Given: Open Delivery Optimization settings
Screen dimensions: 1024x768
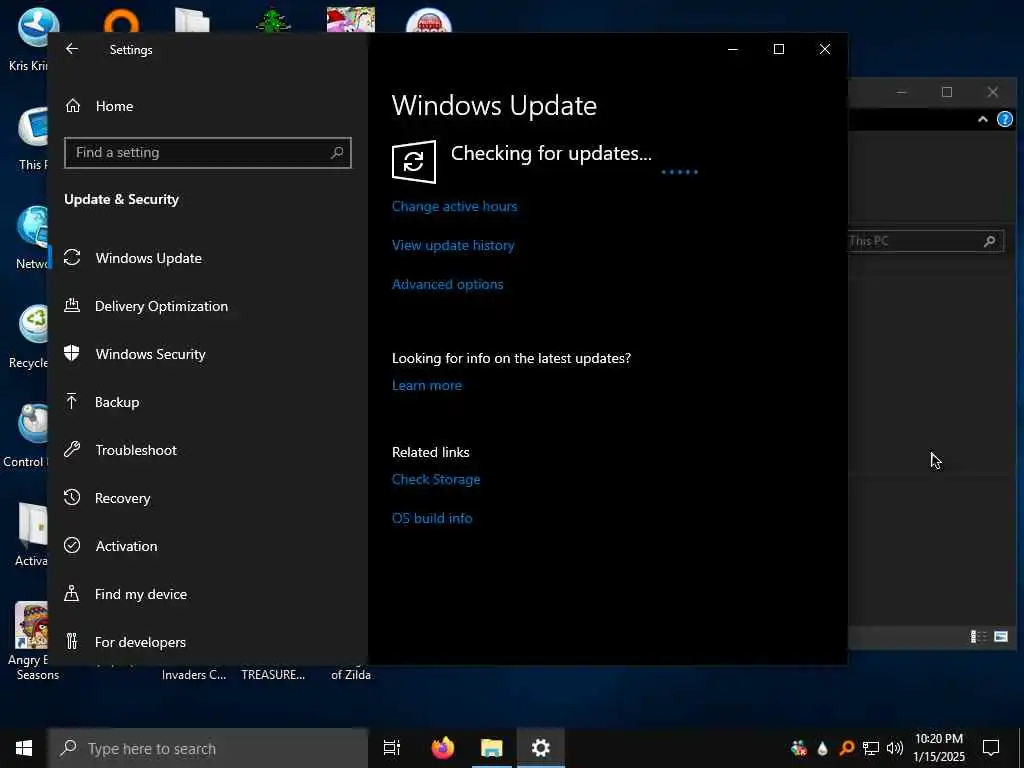Looking at the screenshot, I should coord(208,306).
